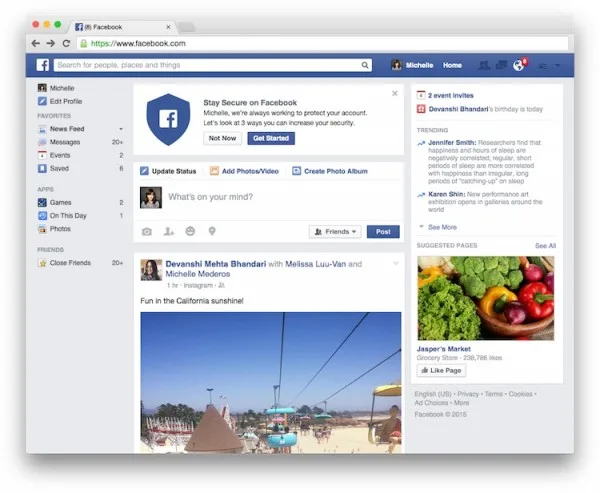The height and width of the screenshot is (493, 600).
Task: Add location with the pin icon
Action: pyautogui.click(x=212, y=231)
